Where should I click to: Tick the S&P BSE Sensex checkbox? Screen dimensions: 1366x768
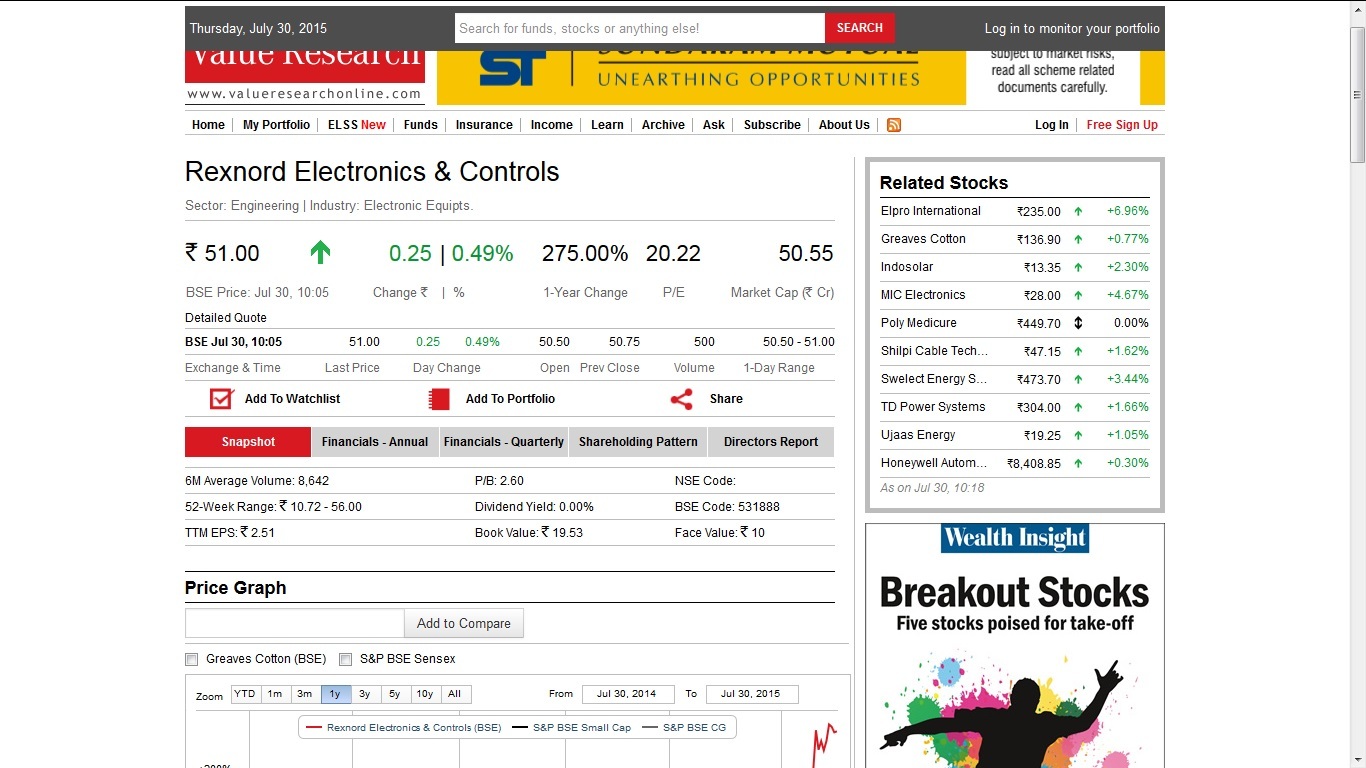(346, 659)
